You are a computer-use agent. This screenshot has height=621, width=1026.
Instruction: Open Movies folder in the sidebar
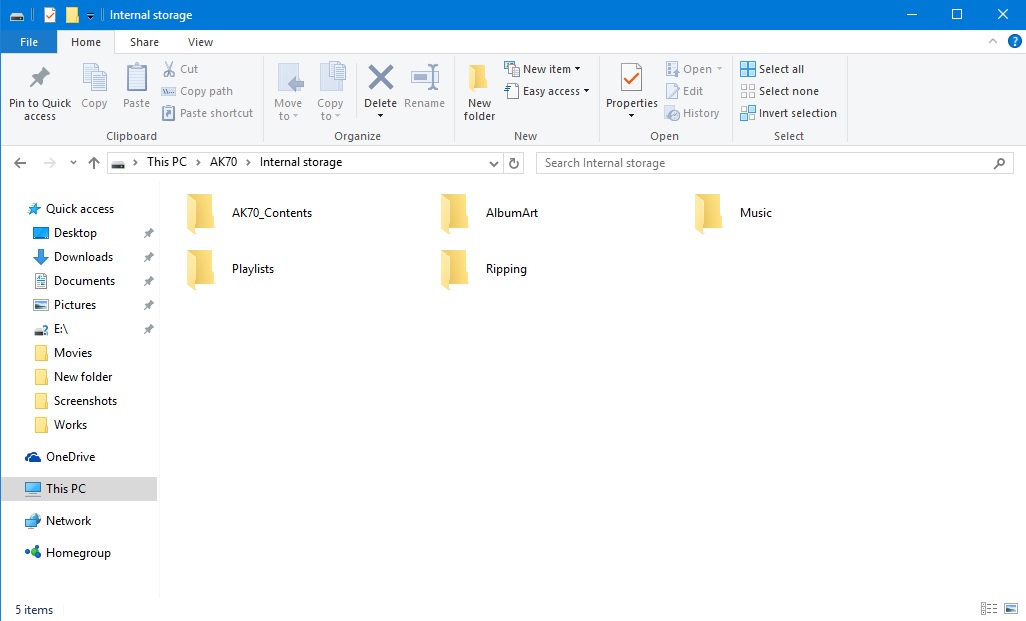coord(73,353)
